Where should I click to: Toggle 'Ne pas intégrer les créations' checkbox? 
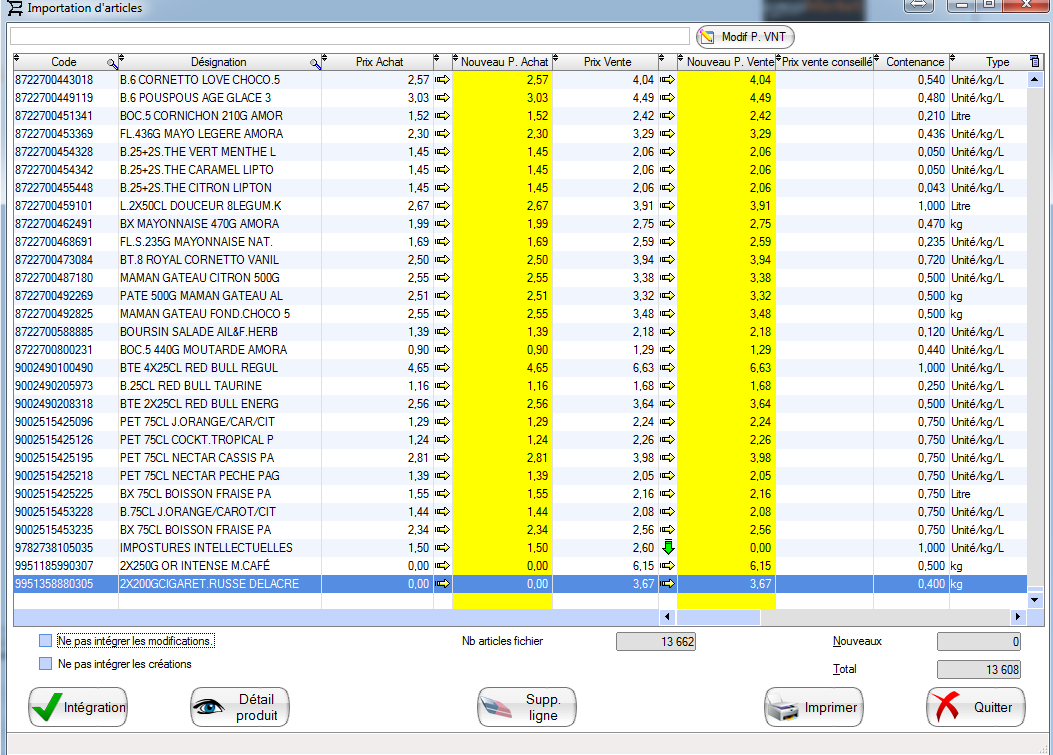45,664
